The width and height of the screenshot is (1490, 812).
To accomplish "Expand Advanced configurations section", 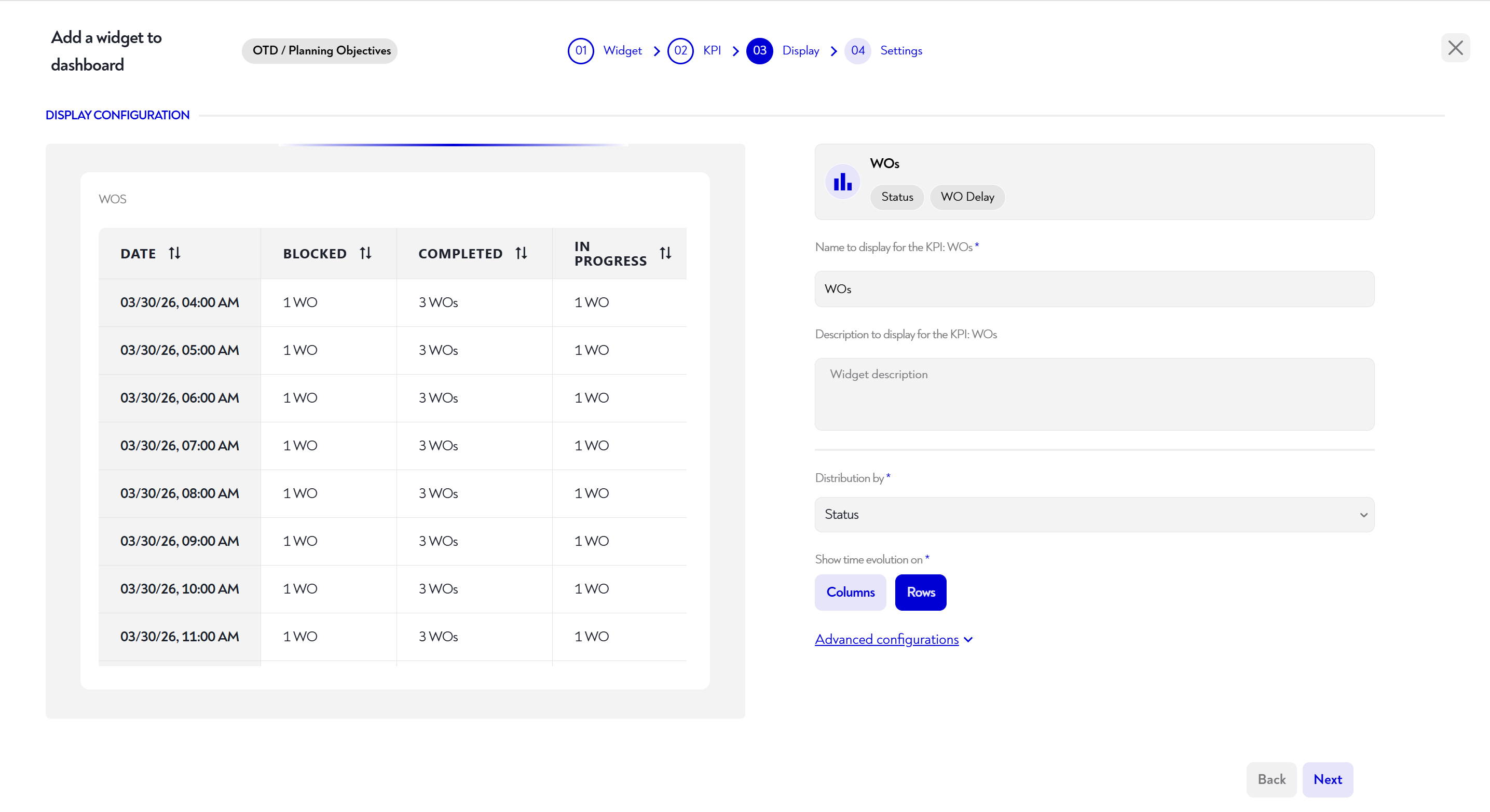I will click(893, 639).
